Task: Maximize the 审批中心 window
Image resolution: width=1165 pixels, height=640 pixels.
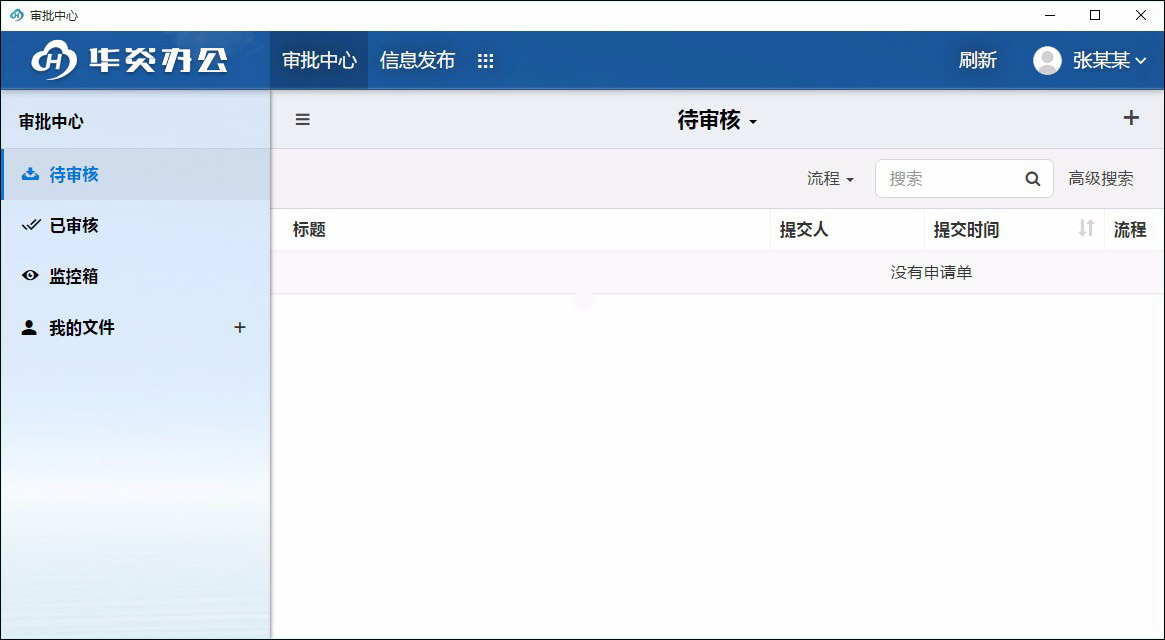Action: (1094, 15)
